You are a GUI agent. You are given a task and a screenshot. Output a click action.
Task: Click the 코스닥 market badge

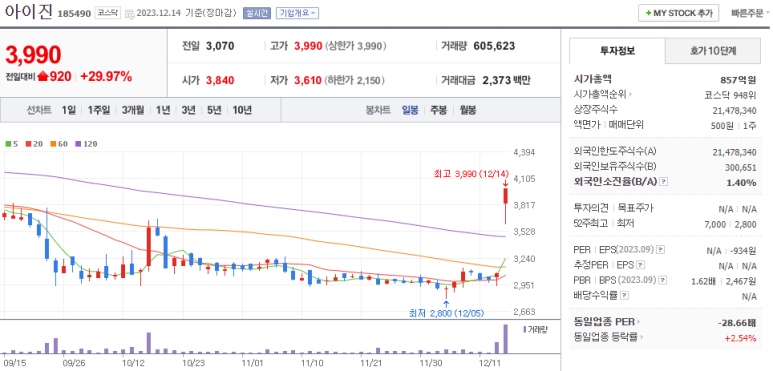point(107,13)
